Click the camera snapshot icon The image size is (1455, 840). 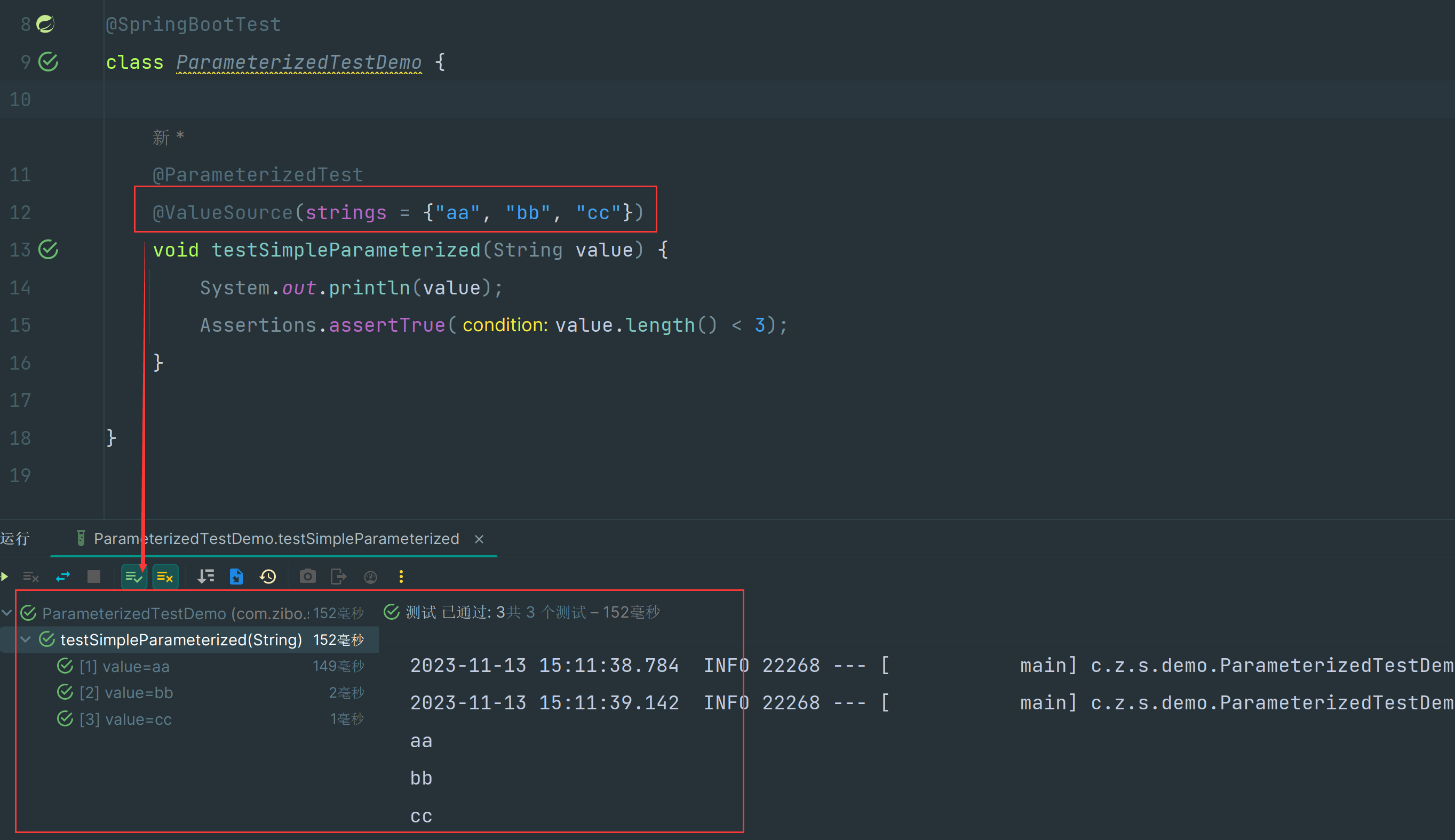pyautogui.click(x=308, y=577)
